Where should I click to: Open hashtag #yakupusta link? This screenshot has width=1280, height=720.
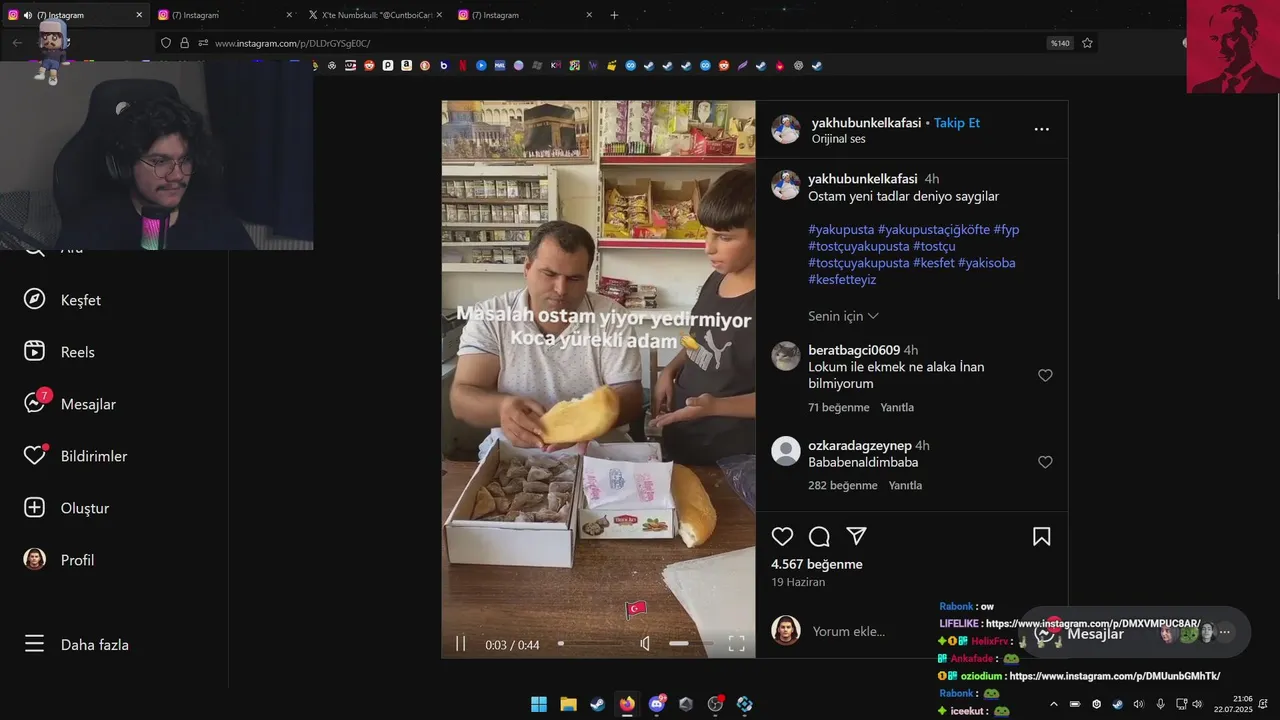coord(841,230)
